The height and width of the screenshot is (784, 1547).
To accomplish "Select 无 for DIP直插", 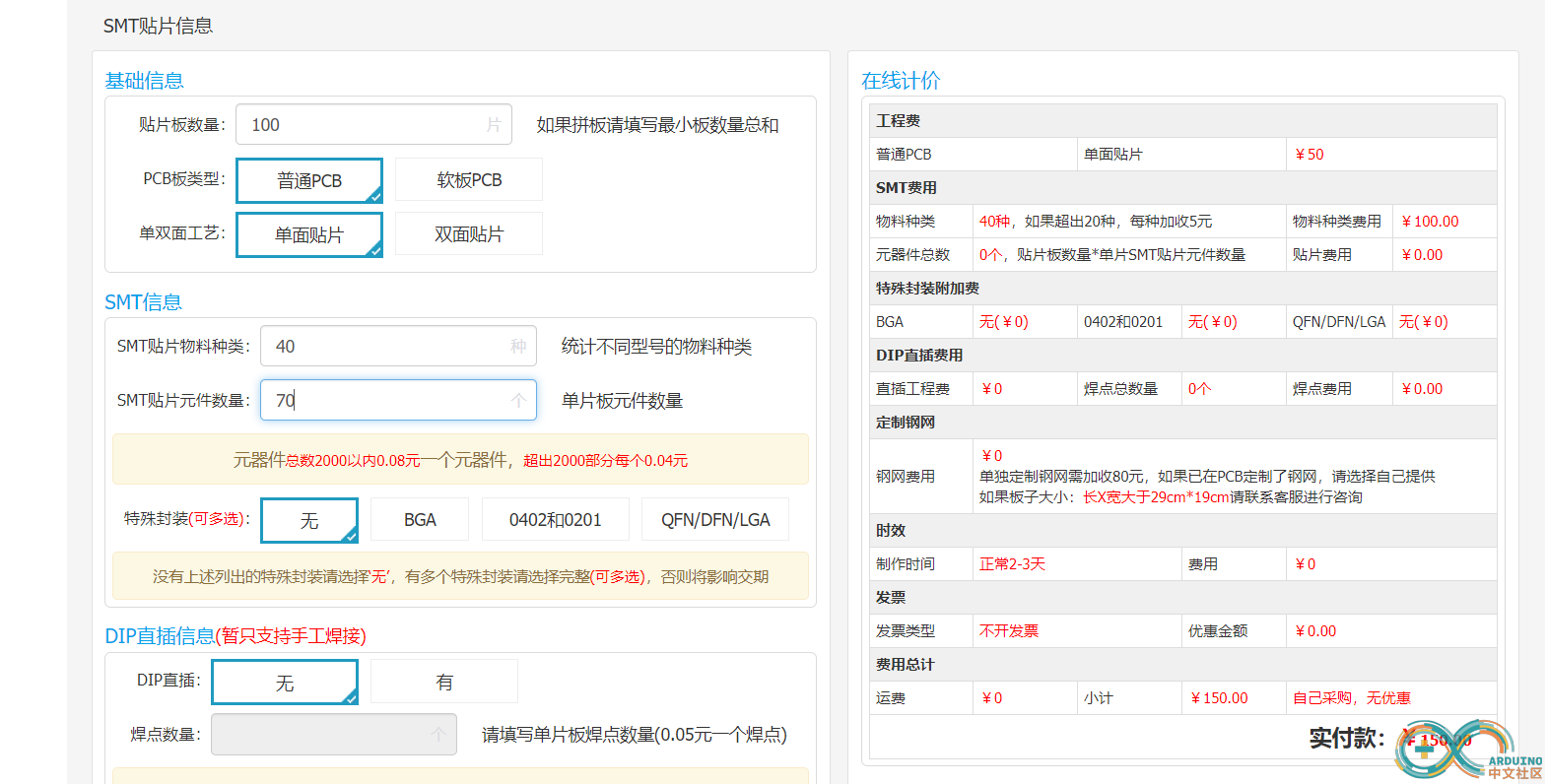I will (285, 683).
